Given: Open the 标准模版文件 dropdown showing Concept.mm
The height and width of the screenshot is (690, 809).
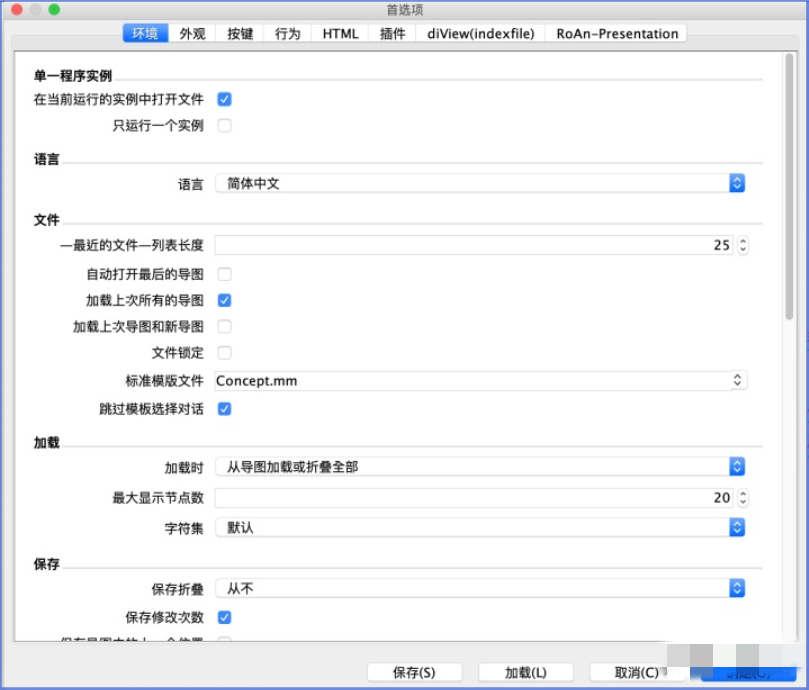Looking at the screenshot, I should click(736, 380).
